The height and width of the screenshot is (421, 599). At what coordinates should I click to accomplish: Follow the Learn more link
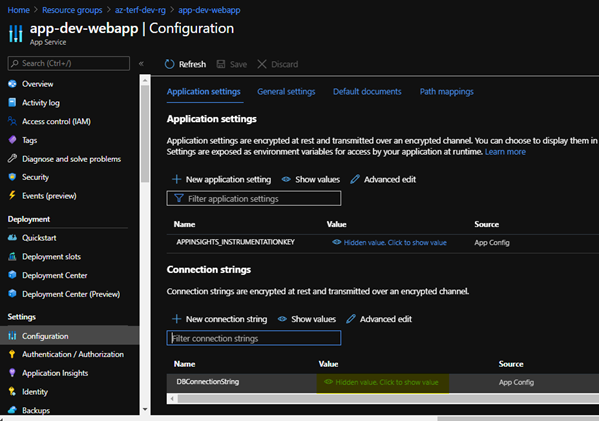coord(505,152)
